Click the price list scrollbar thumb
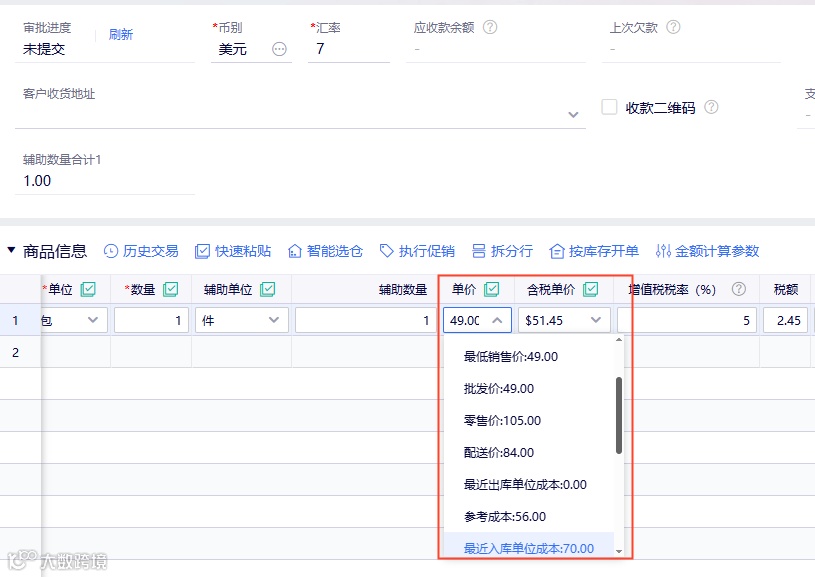Viewport: 815px width, 577px height. [619, 415]
